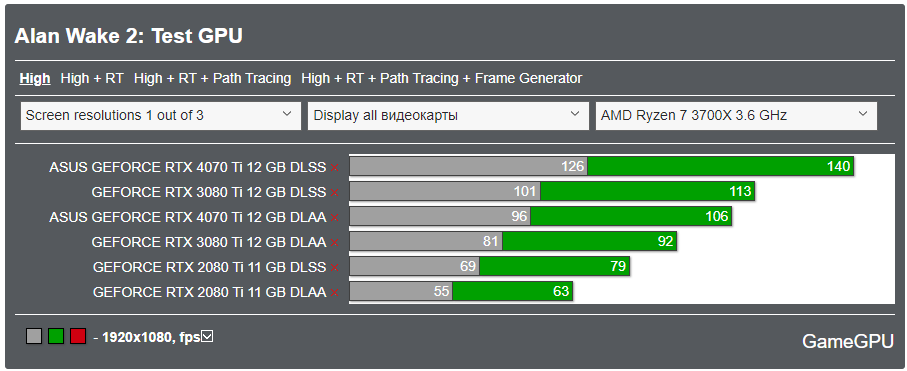
Task: Open the AMD Ryzen 7 3700X processor dropdown
Action: (x=736, y=116)
